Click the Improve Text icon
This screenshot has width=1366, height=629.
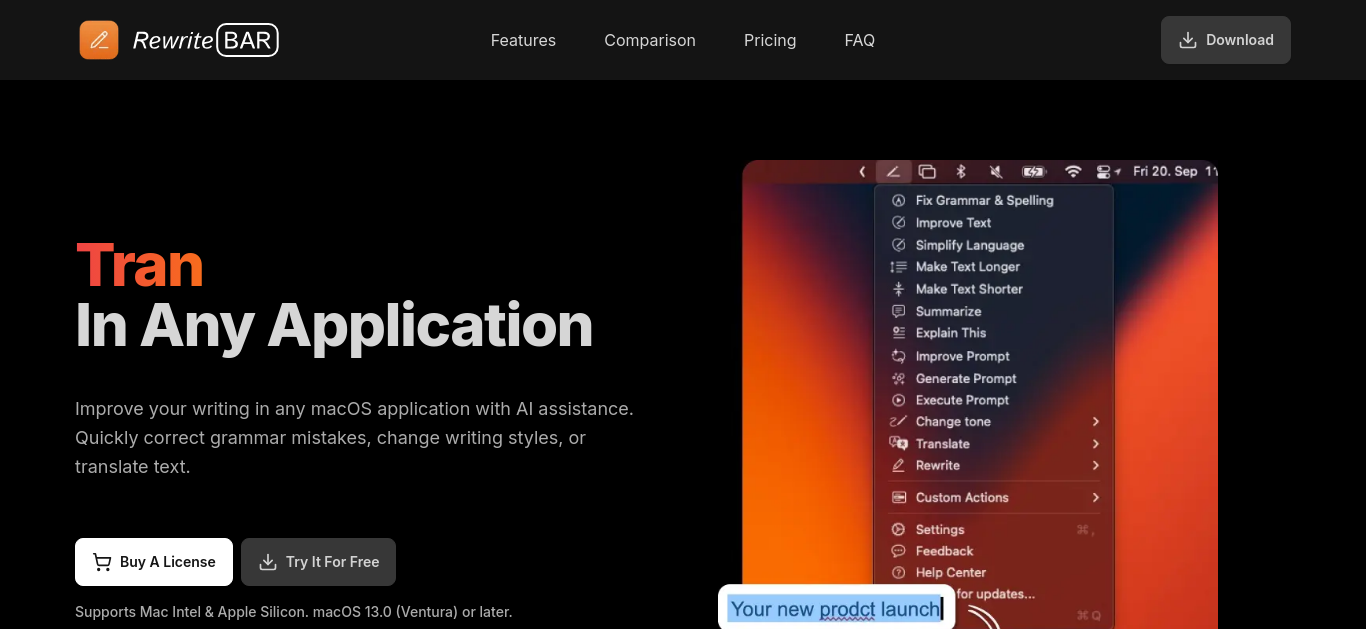coord(898,223)
